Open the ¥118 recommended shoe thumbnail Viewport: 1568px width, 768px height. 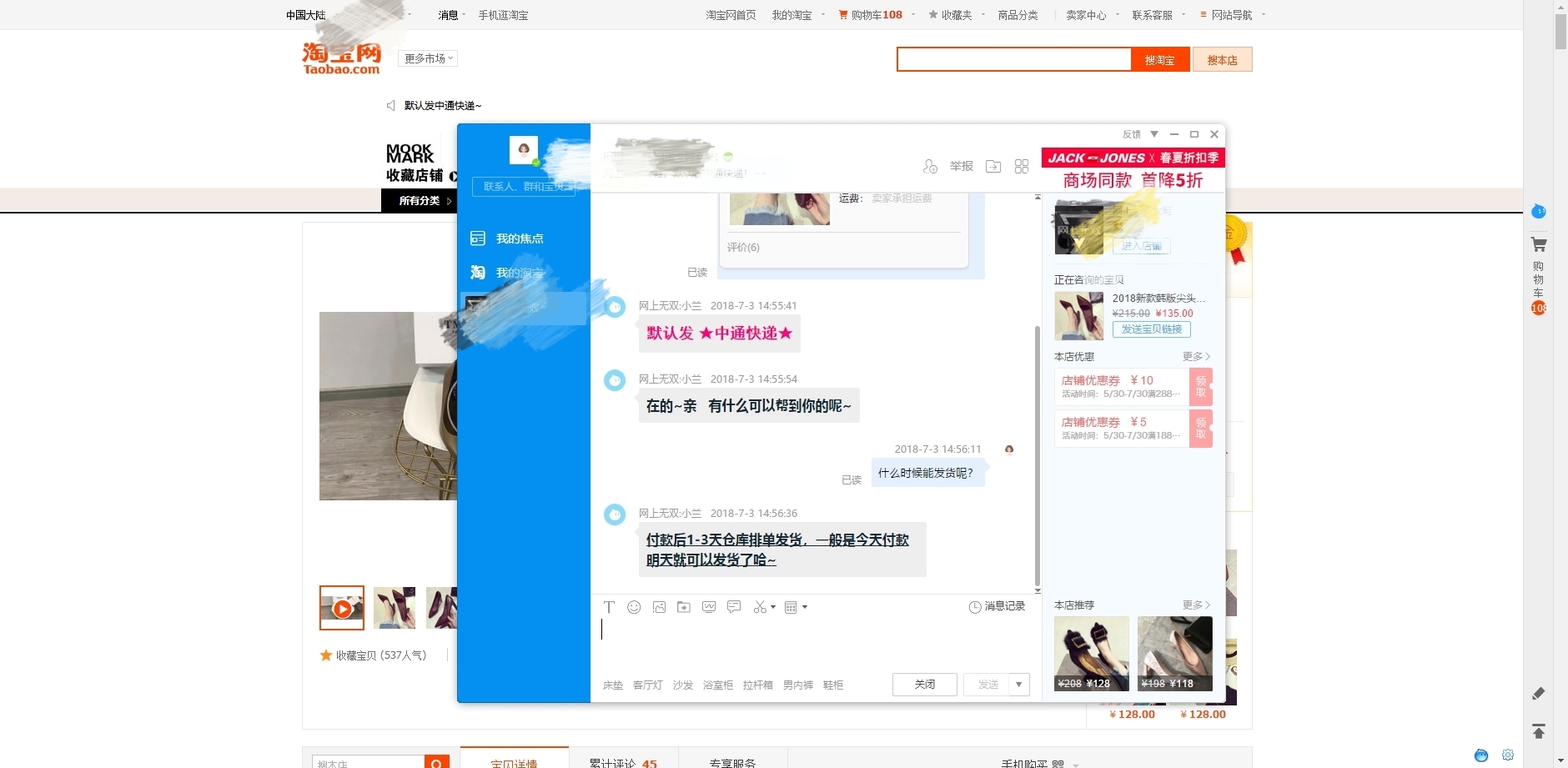click(x=1175, y=654)
